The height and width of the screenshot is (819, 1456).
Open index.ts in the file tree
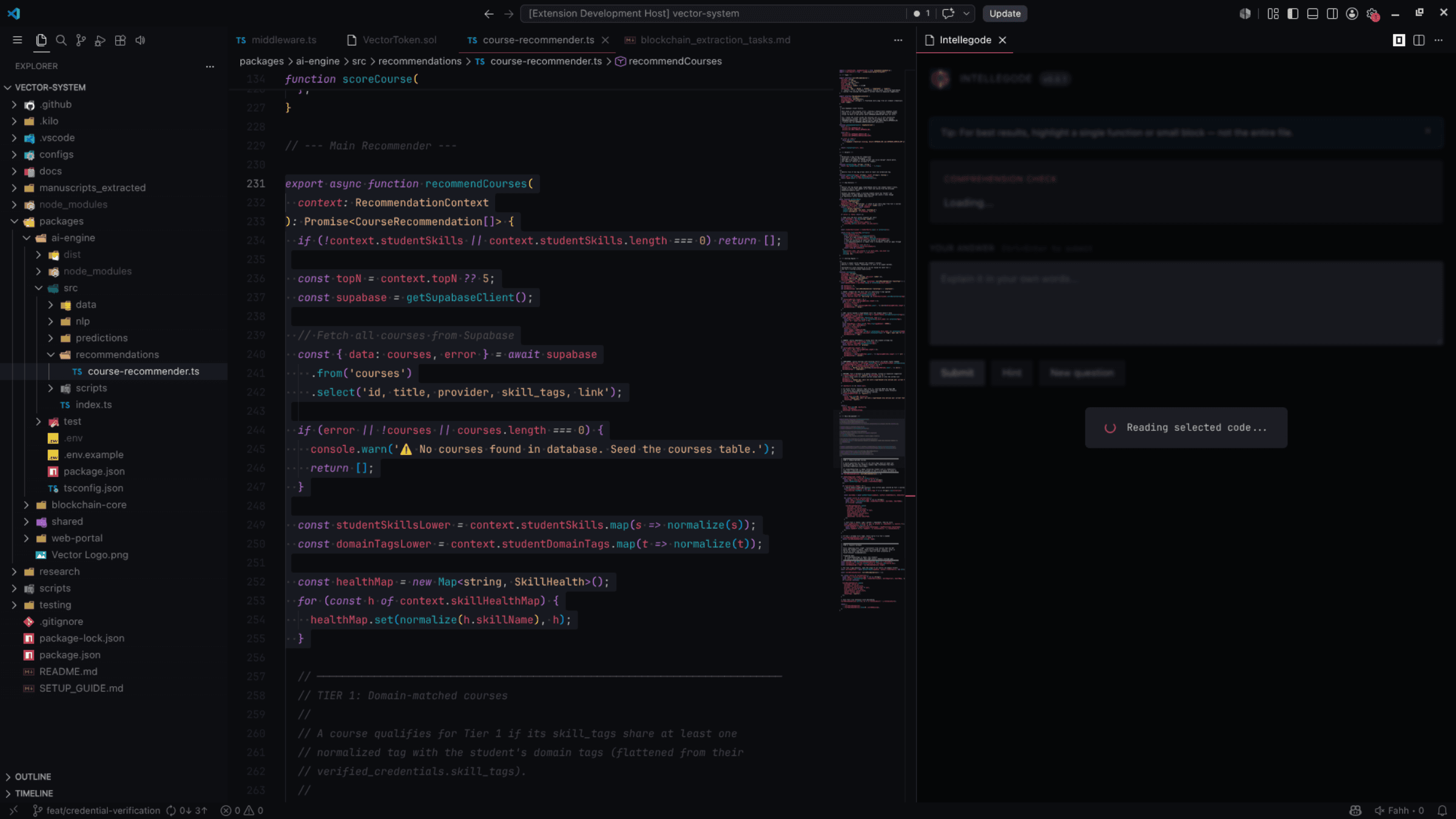(x=93, y=405)
